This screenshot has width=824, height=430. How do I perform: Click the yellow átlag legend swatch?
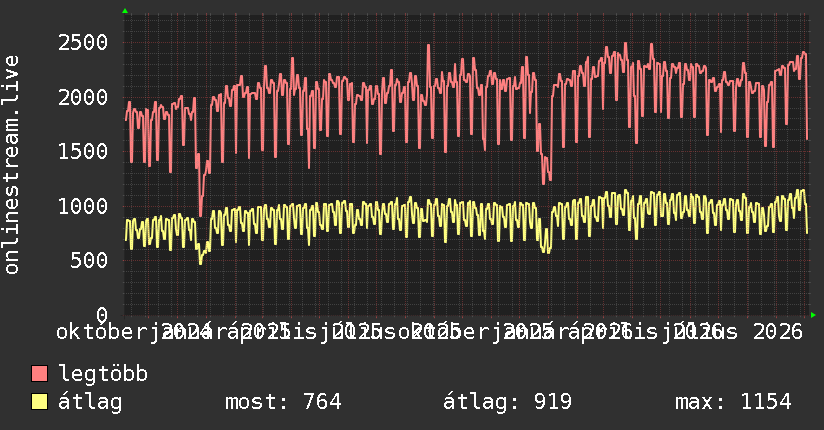pyautogui.click(x=39, y=402)
